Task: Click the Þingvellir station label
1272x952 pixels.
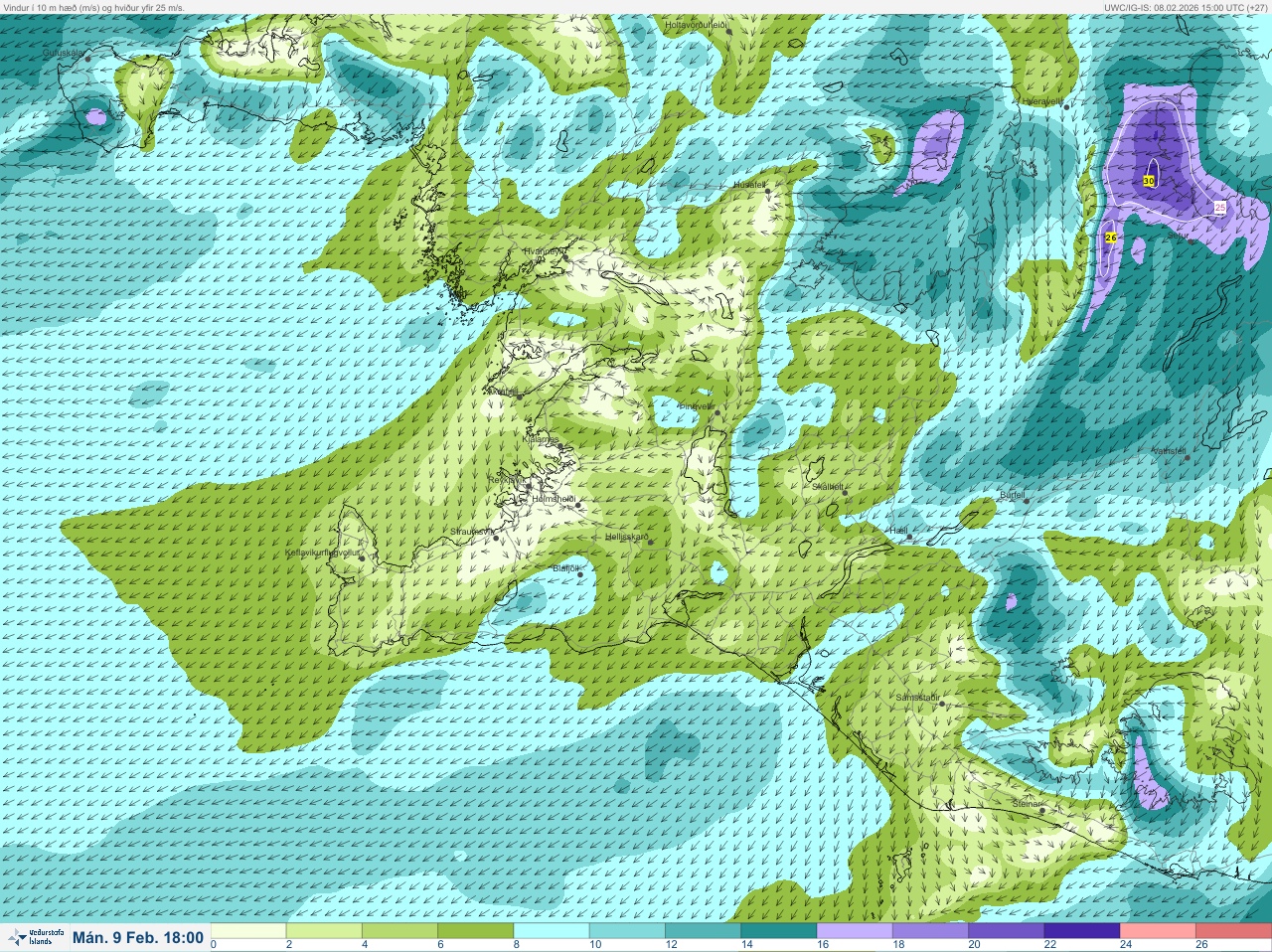Action: pos(696,406)
